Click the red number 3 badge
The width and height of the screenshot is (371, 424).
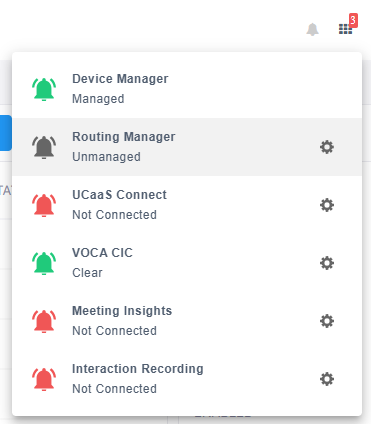point(353,21)
